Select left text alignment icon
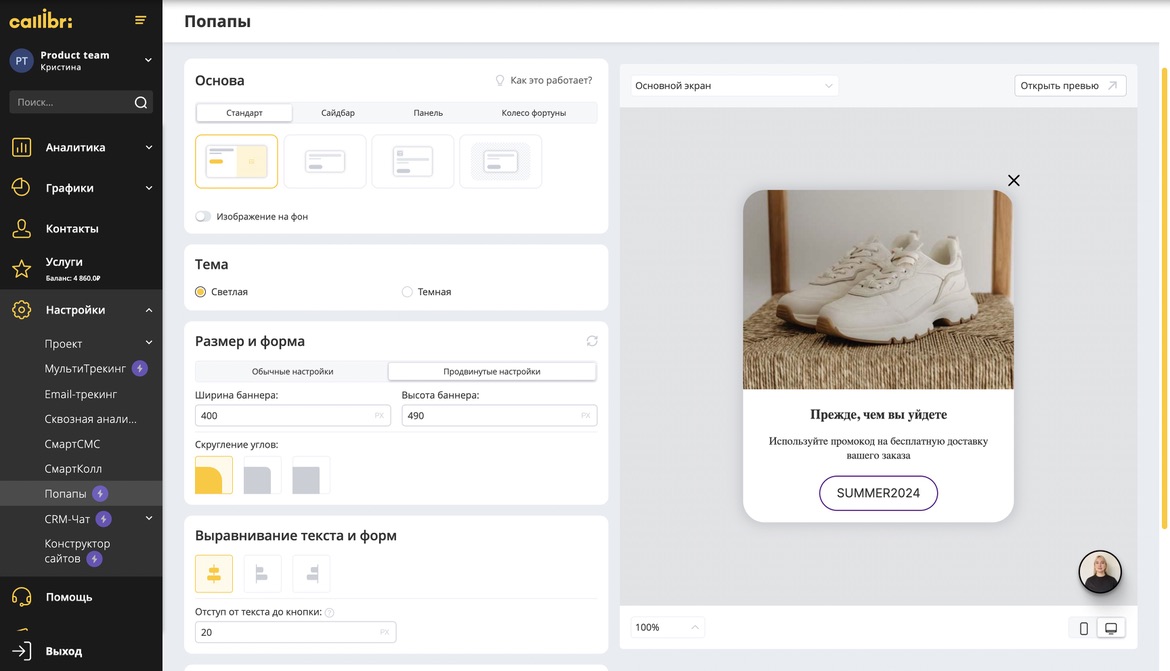The image size is (1170, 671). [x=262, y=574]
